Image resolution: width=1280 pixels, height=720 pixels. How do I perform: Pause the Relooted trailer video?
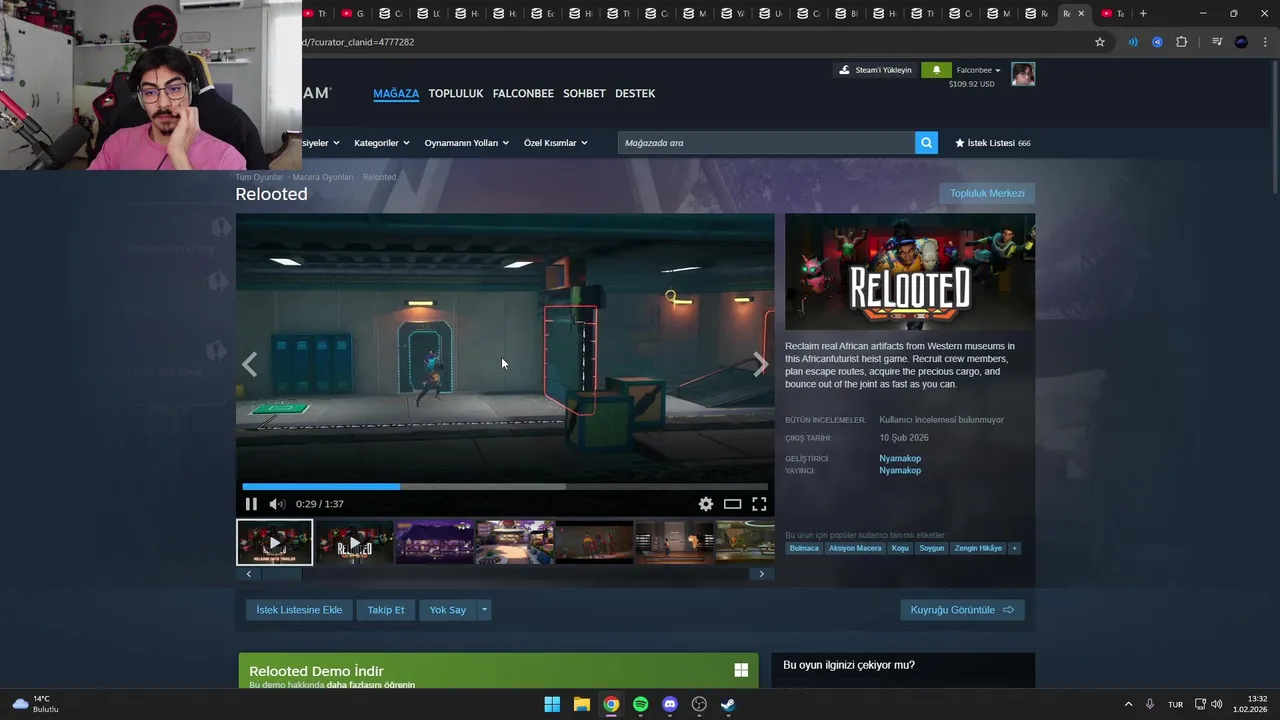251,504
